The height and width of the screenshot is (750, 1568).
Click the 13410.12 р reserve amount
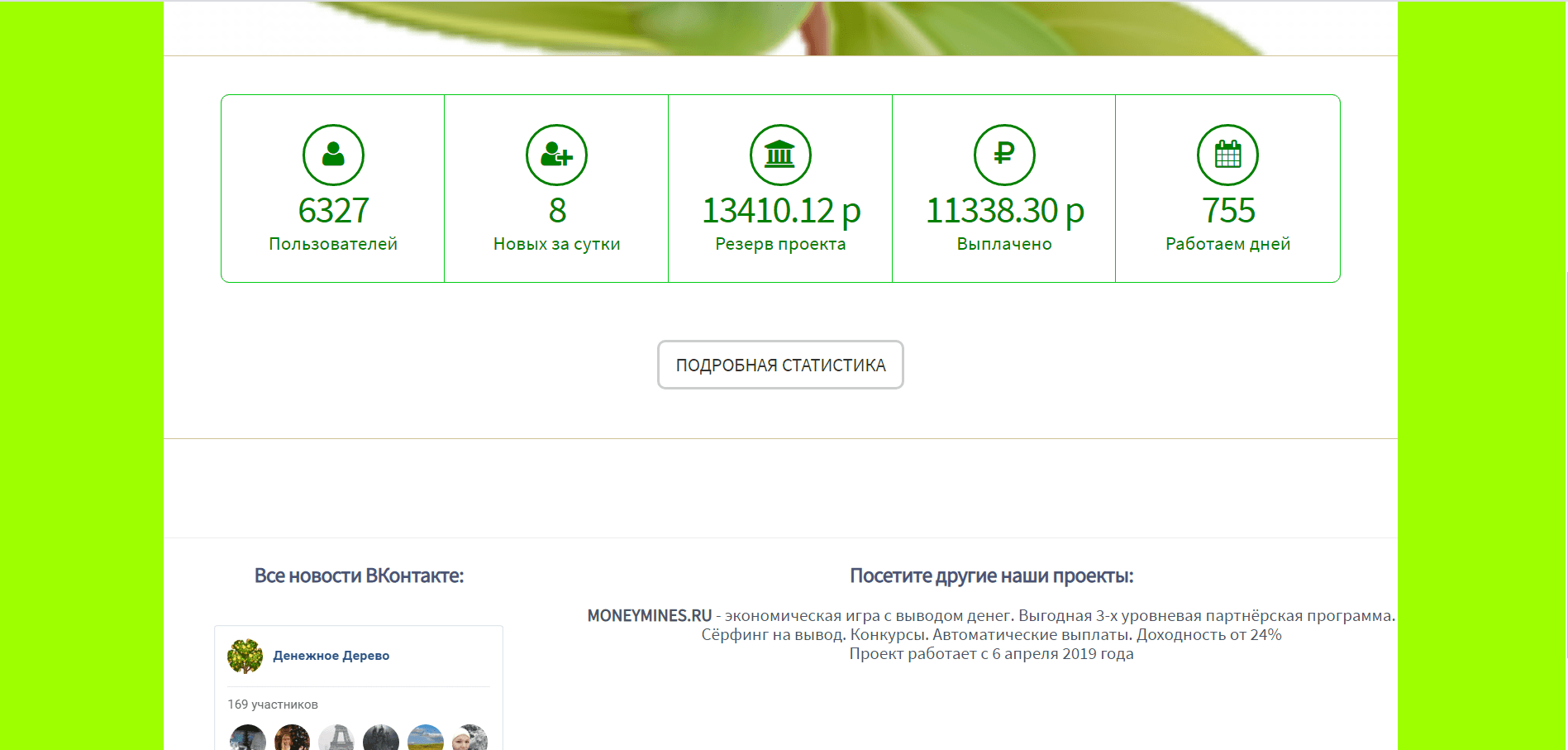[x=780, y=211]
